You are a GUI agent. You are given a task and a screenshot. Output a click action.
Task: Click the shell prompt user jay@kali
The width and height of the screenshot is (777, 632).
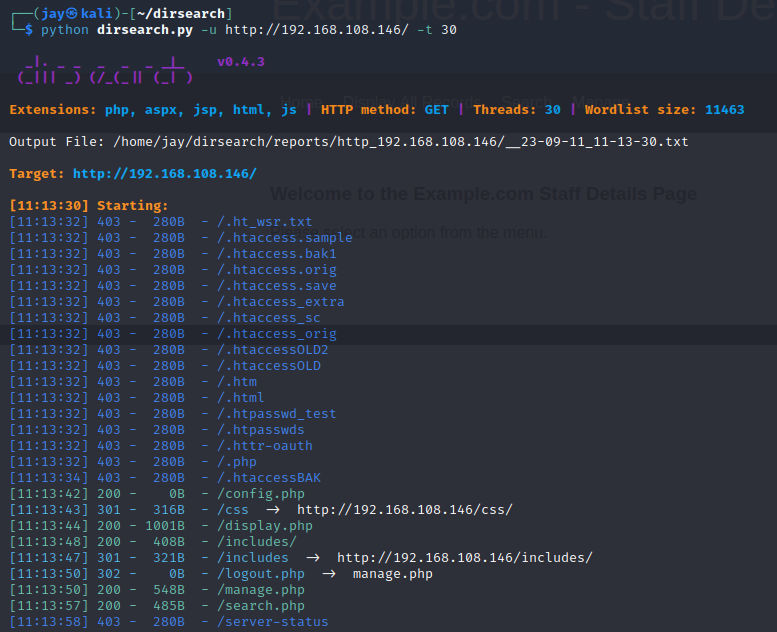(77, 13)
